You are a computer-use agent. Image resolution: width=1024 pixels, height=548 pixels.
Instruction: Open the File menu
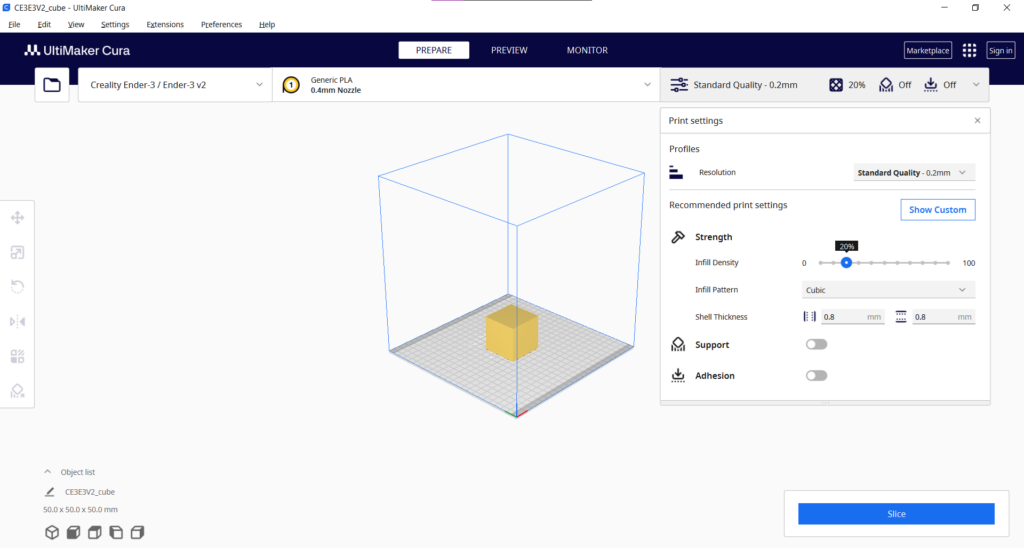pos(14,24)
